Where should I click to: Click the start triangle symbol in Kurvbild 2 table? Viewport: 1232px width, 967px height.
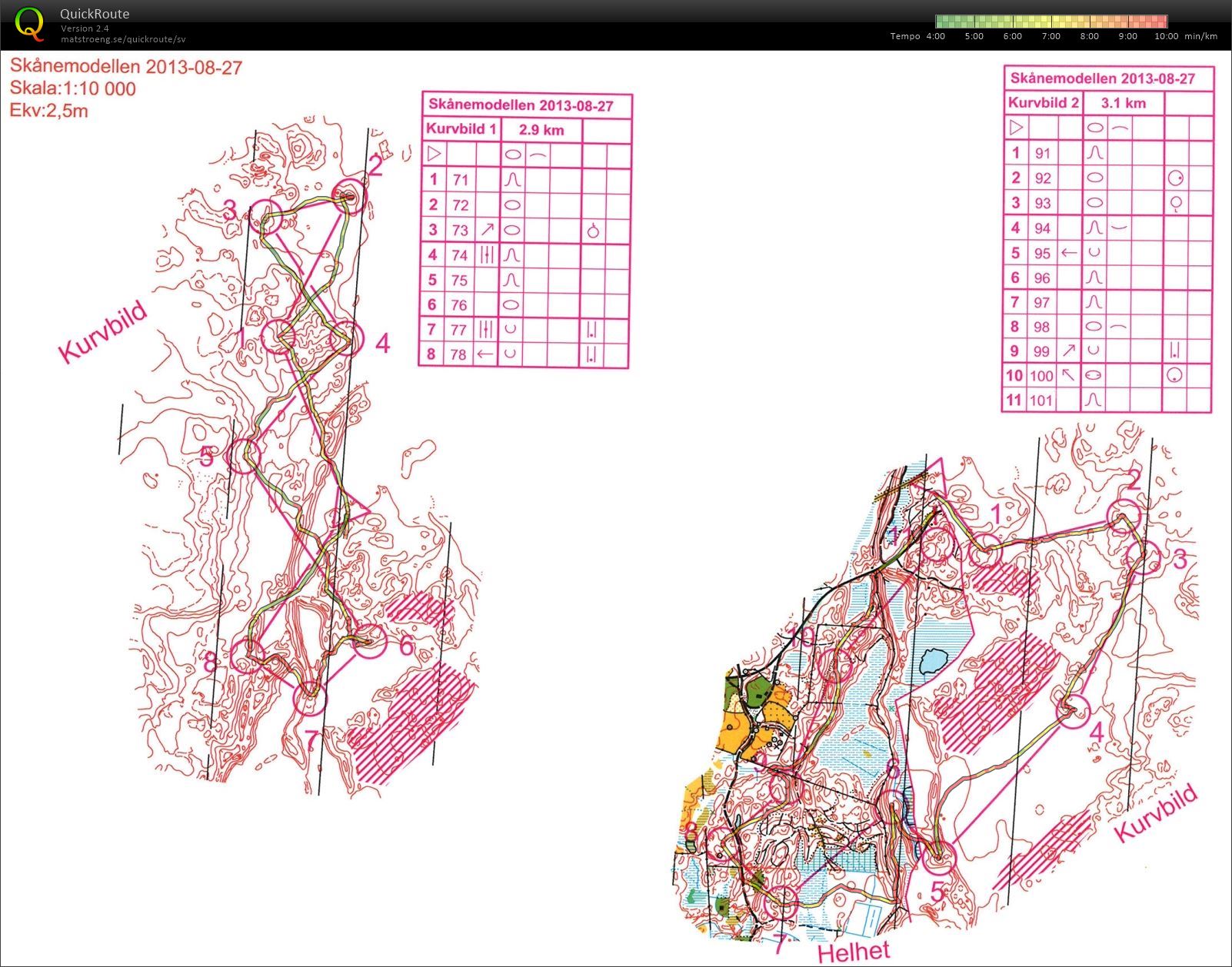(1016, 128)
